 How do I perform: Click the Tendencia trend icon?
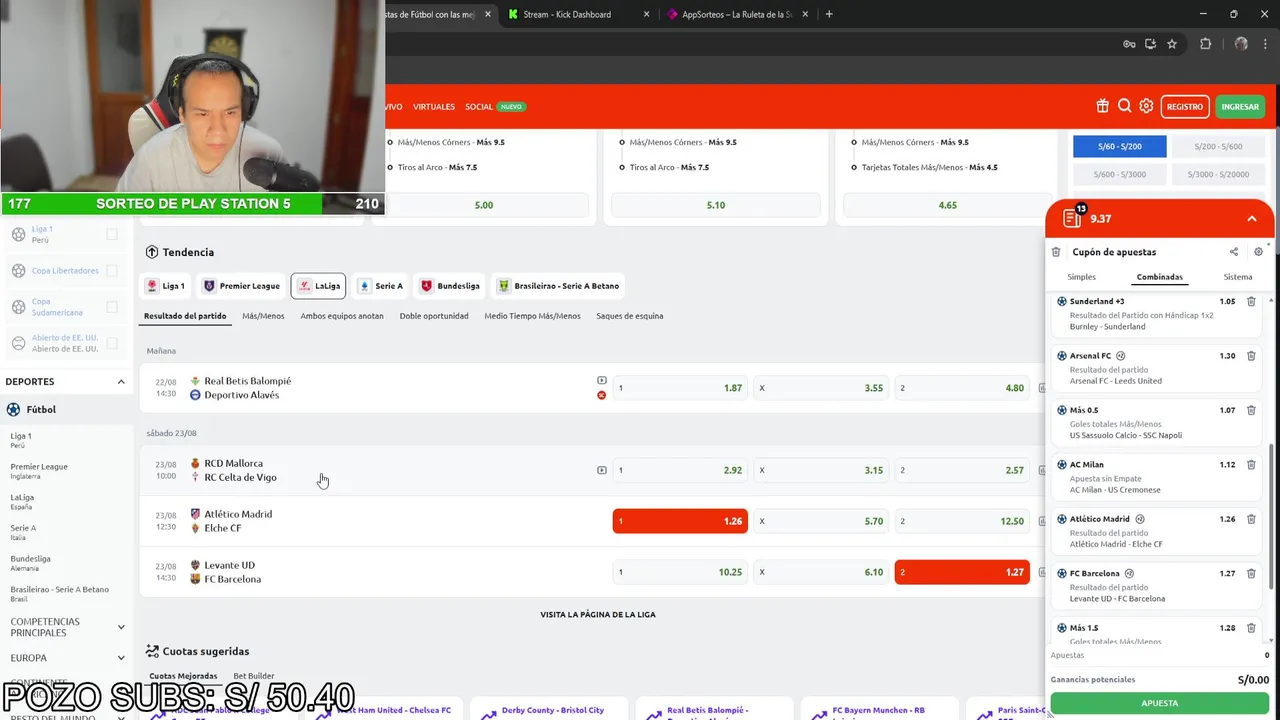(152, 252)
